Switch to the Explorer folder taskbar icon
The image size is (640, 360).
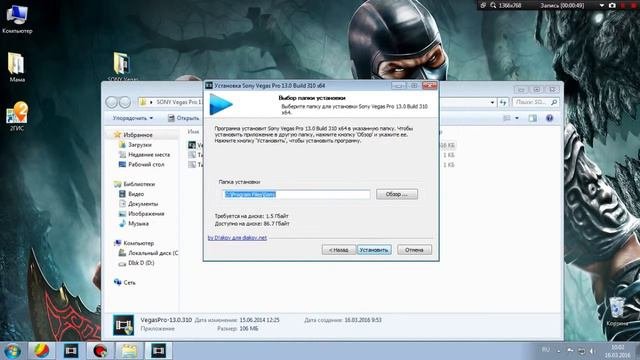tap(129, 351)
